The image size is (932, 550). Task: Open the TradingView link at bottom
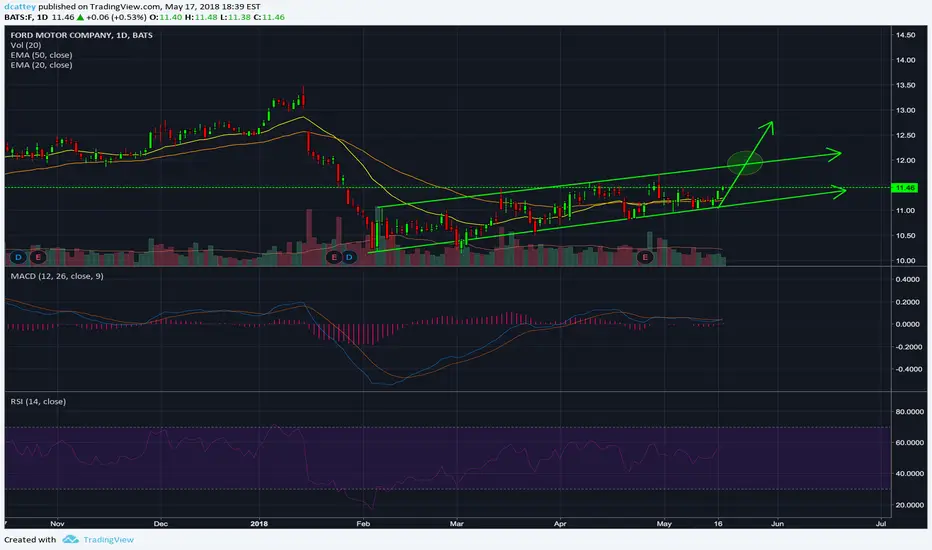(x=108, y=540)
